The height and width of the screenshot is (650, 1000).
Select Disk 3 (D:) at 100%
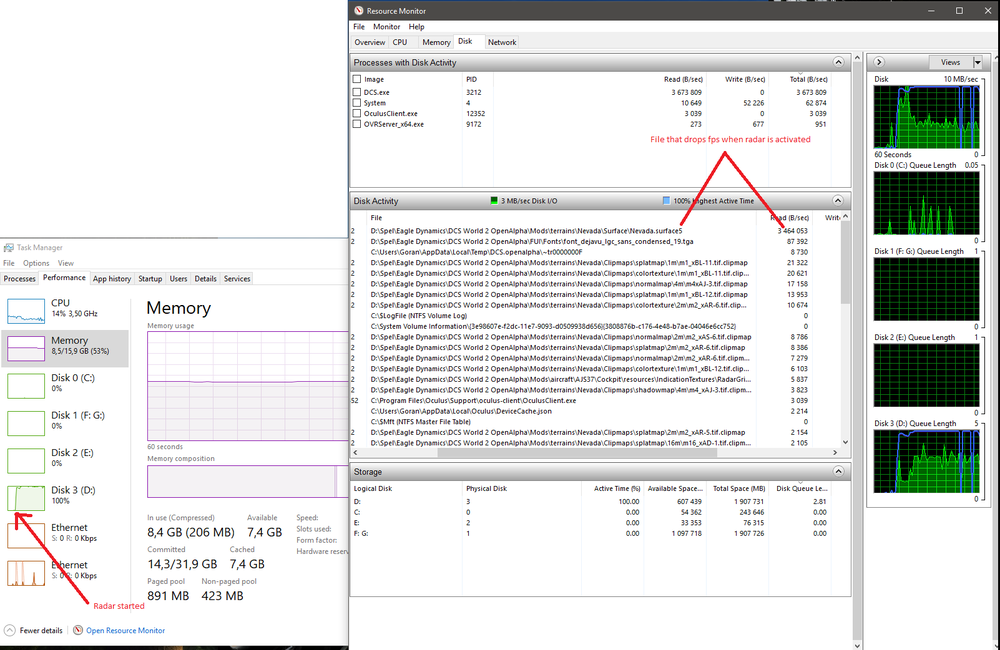pos(66,497)
